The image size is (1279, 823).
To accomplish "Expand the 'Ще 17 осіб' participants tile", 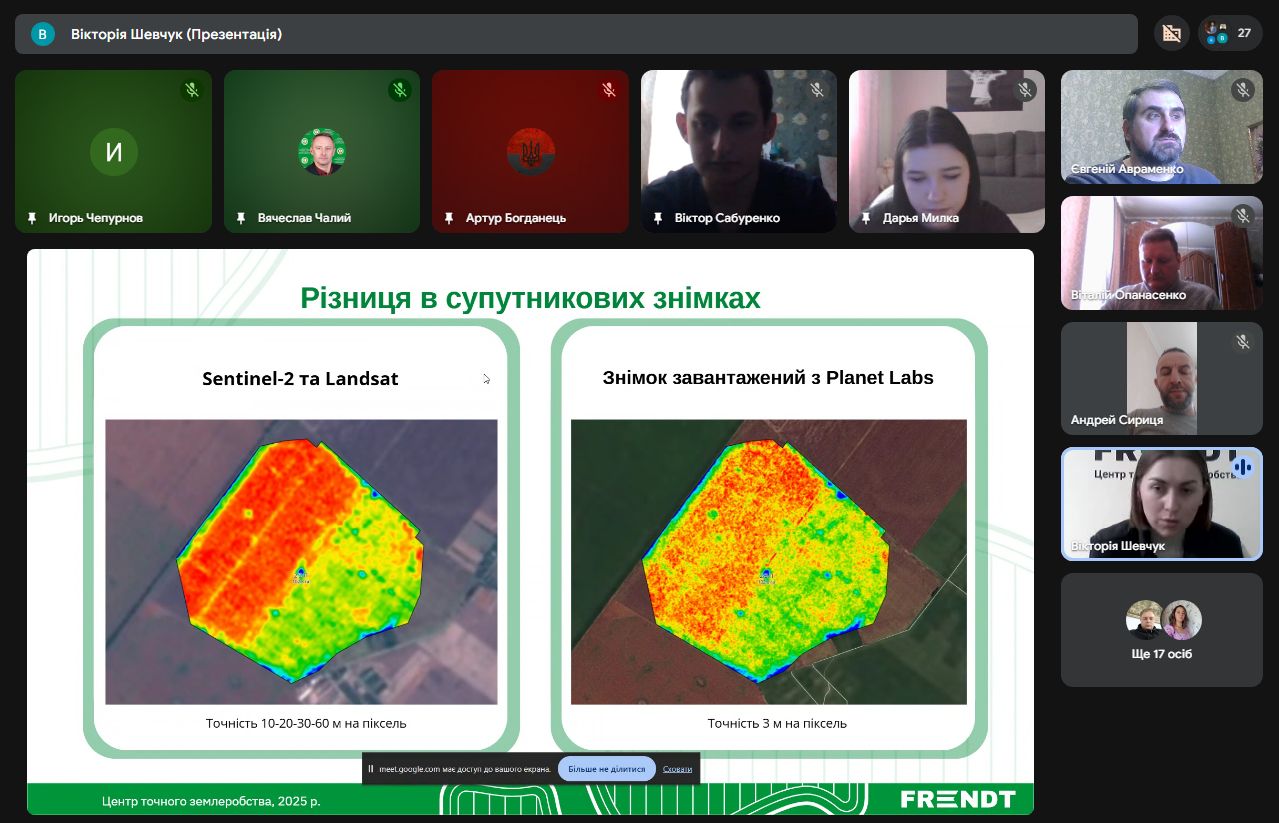I will [x=1161, y=630].
